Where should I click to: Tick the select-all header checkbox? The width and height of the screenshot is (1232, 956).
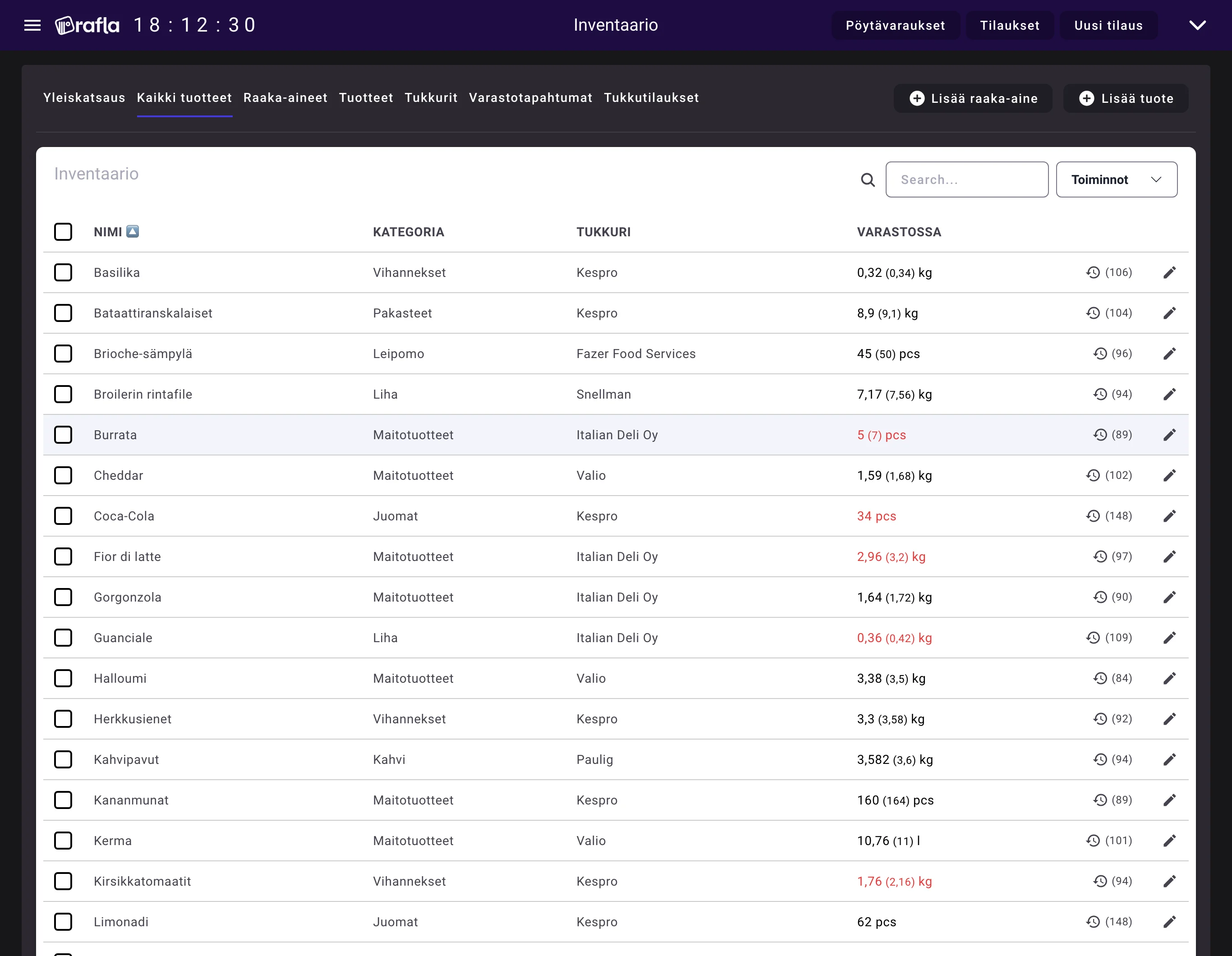63,232
